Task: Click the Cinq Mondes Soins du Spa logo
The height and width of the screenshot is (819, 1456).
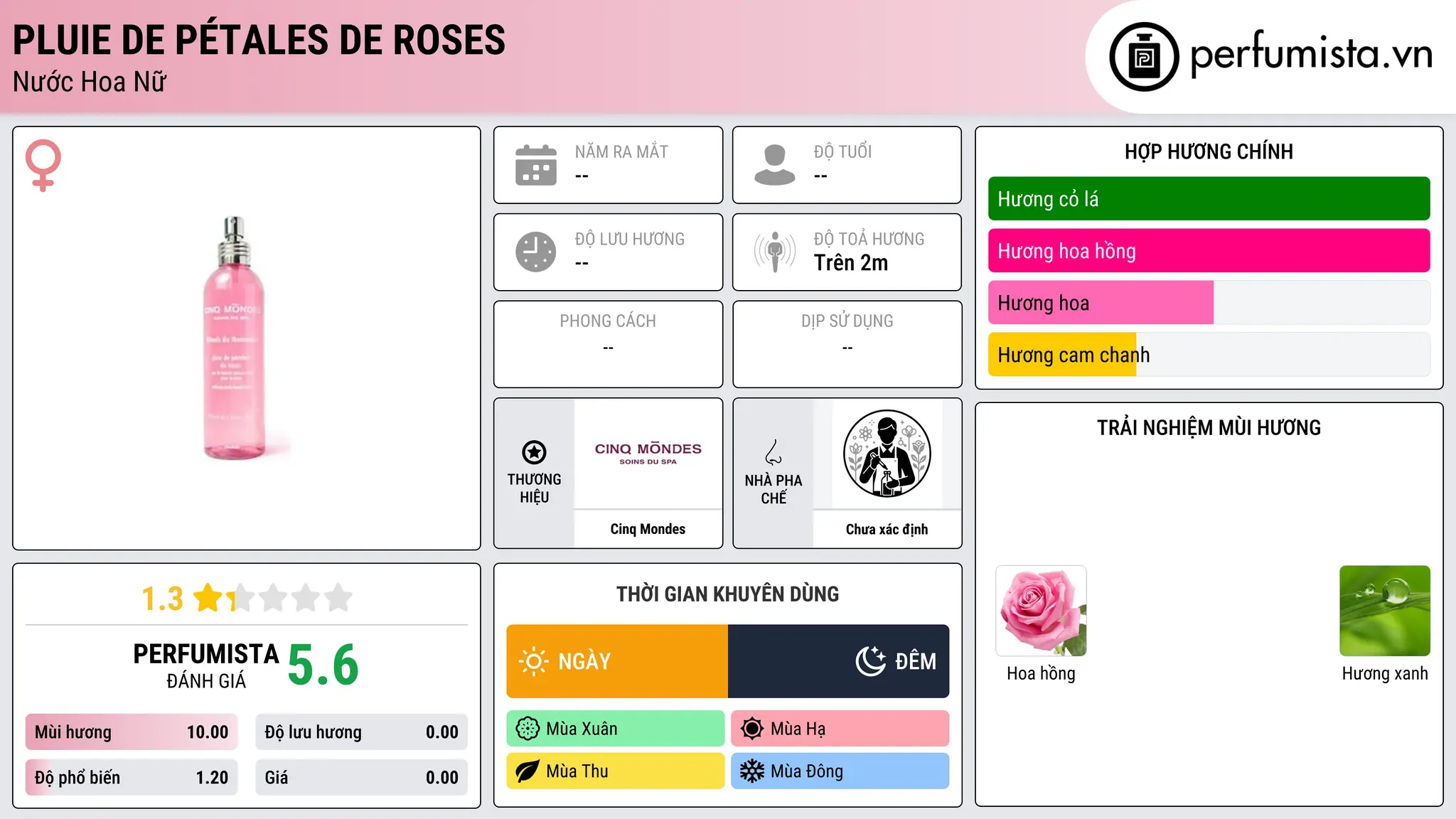Action: click(648, 454)
